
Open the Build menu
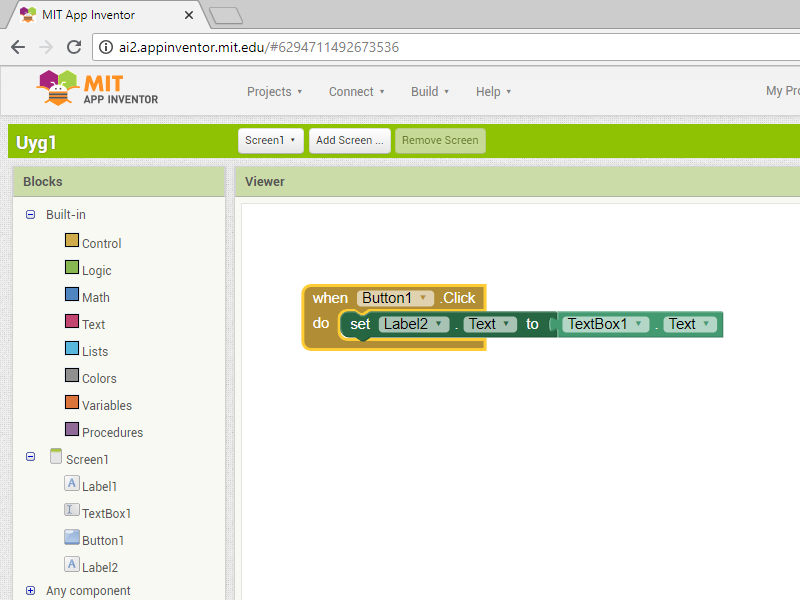430,92
